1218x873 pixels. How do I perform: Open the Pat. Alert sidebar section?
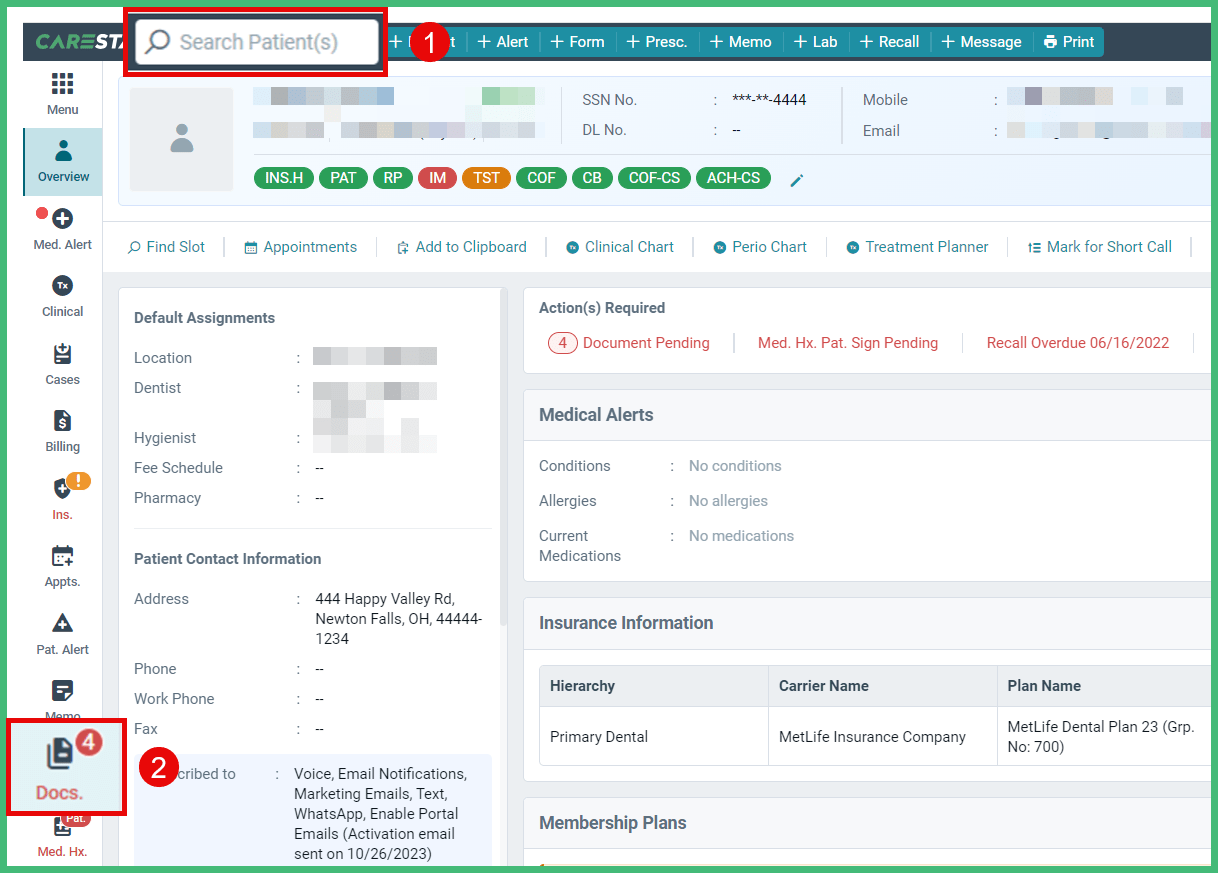[61, 633]
